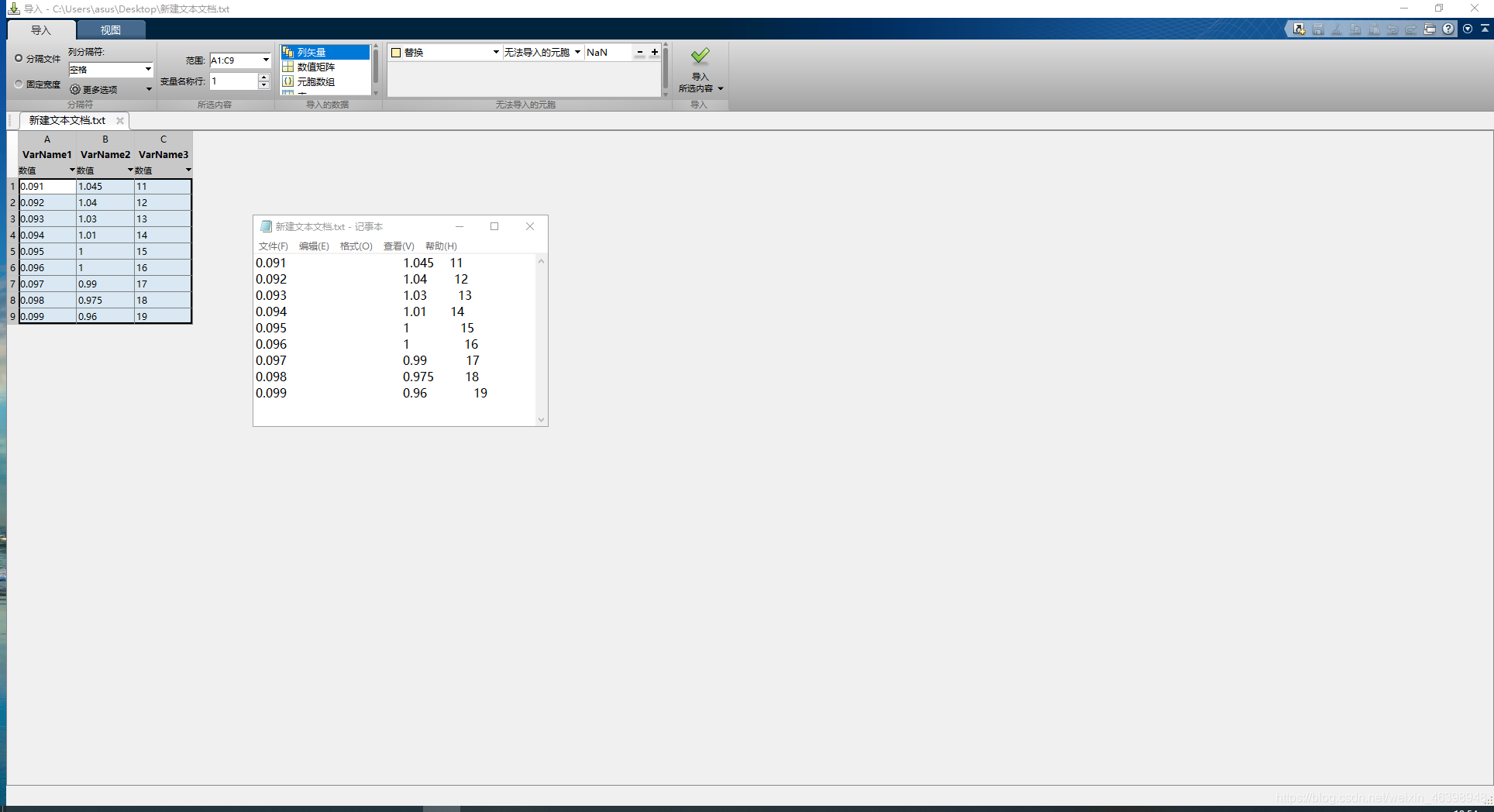Open column A 数值 type dropdown

(72, 170)
